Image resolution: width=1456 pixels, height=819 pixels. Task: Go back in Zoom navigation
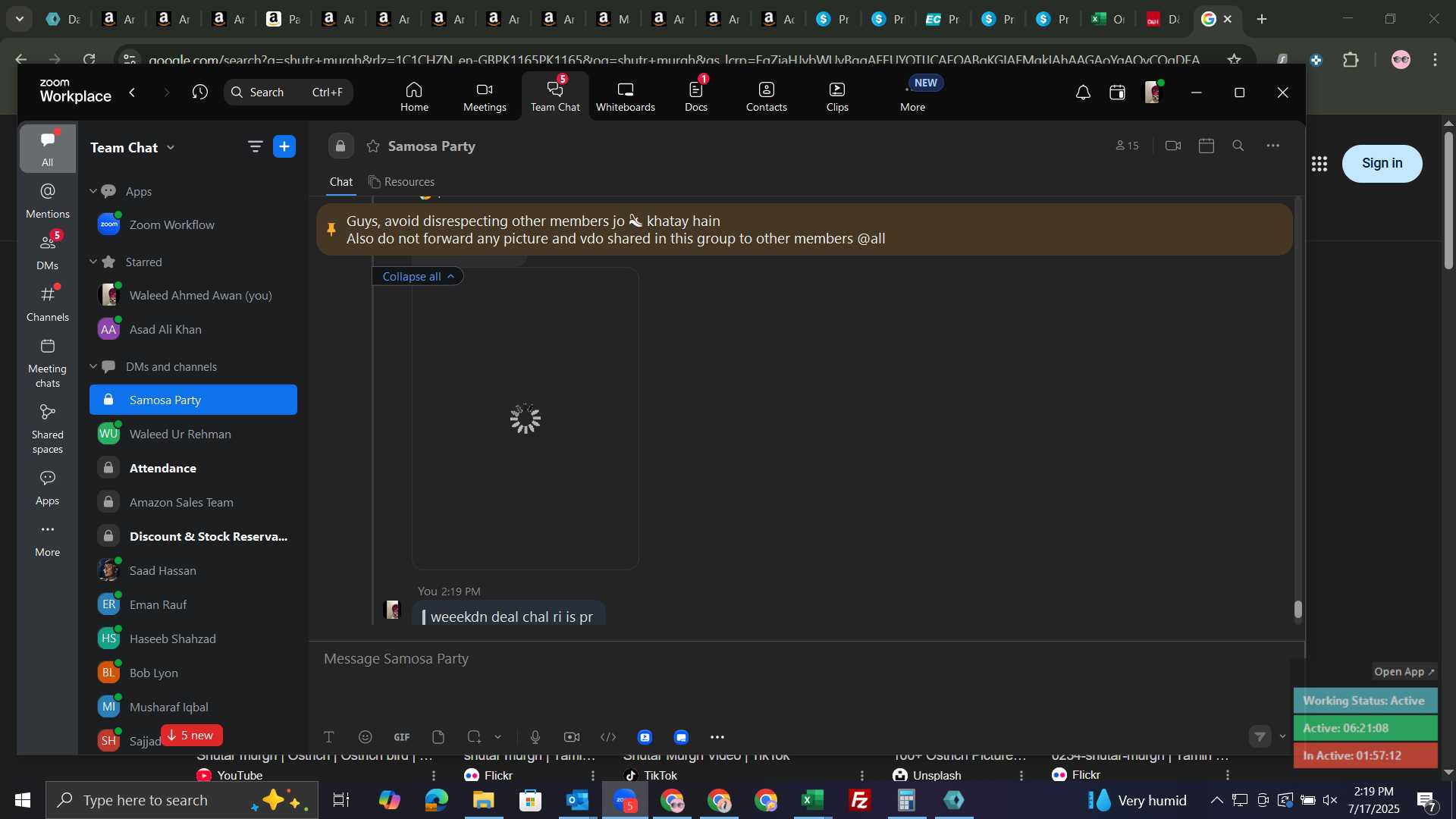(133, 93)
